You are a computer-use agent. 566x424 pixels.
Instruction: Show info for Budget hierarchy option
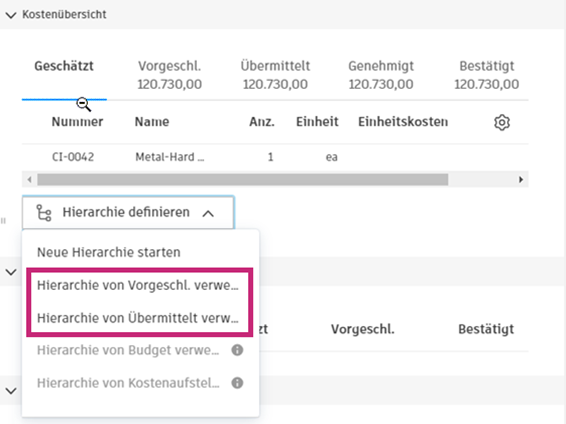point(237,350)
